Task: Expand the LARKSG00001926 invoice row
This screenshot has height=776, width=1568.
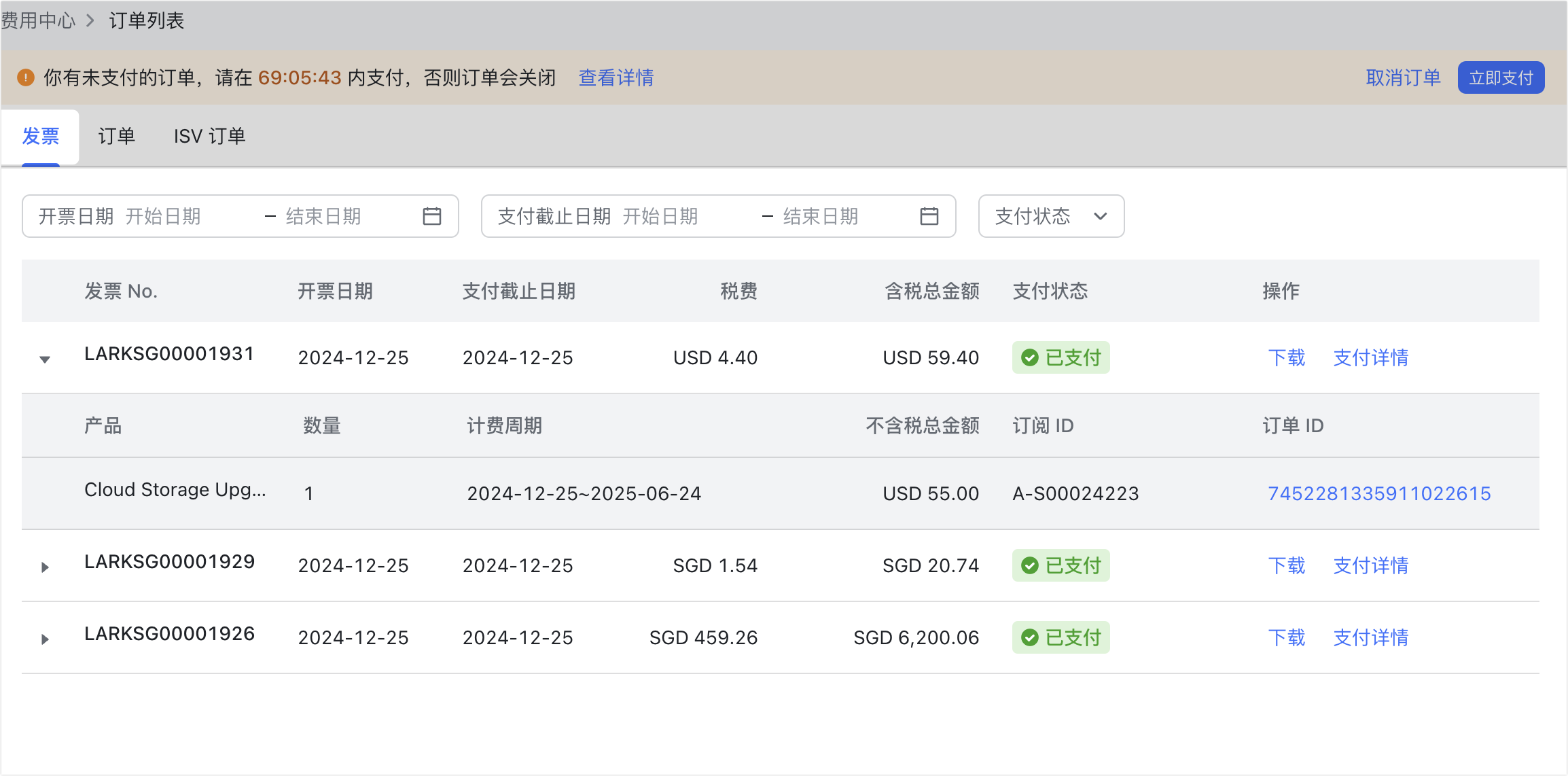Action: pyautogui.click(x=45, y=639)
